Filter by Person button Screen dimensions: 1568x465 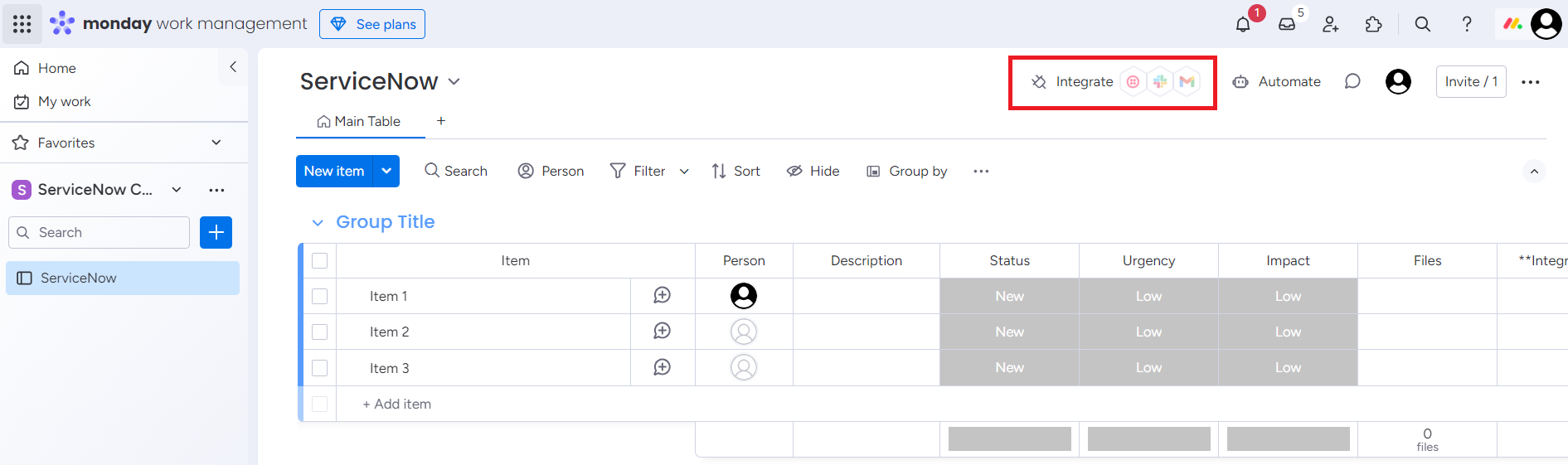pos(551,171)
